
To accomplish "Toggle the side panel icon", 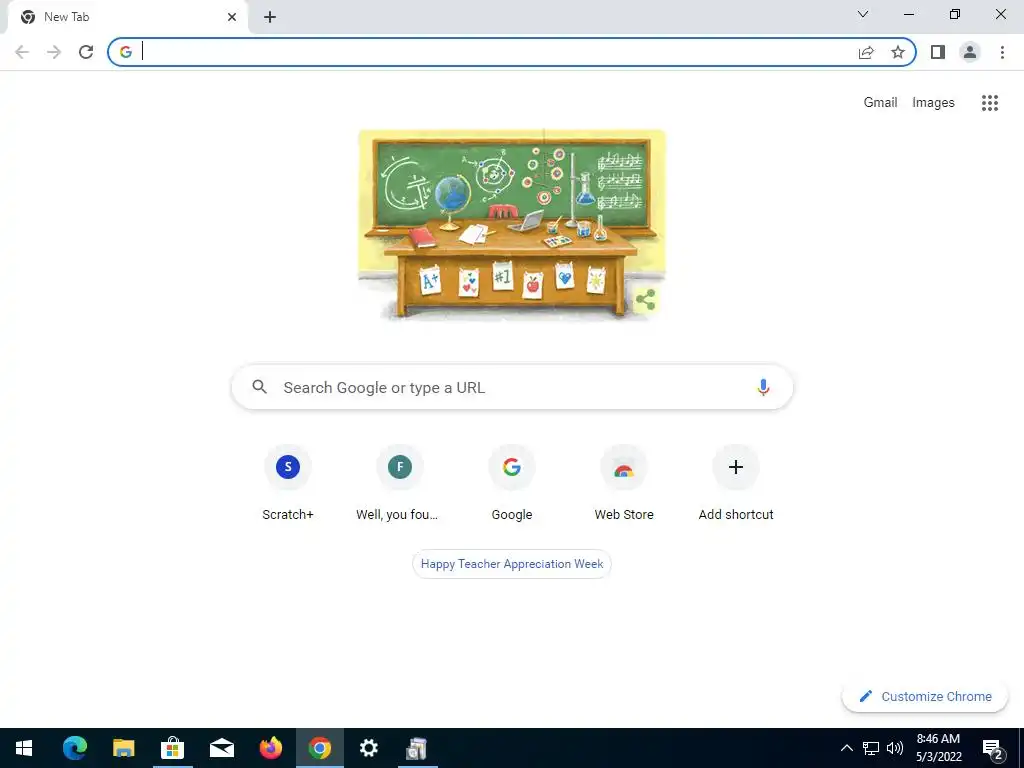I will click(x=938, y=52).
